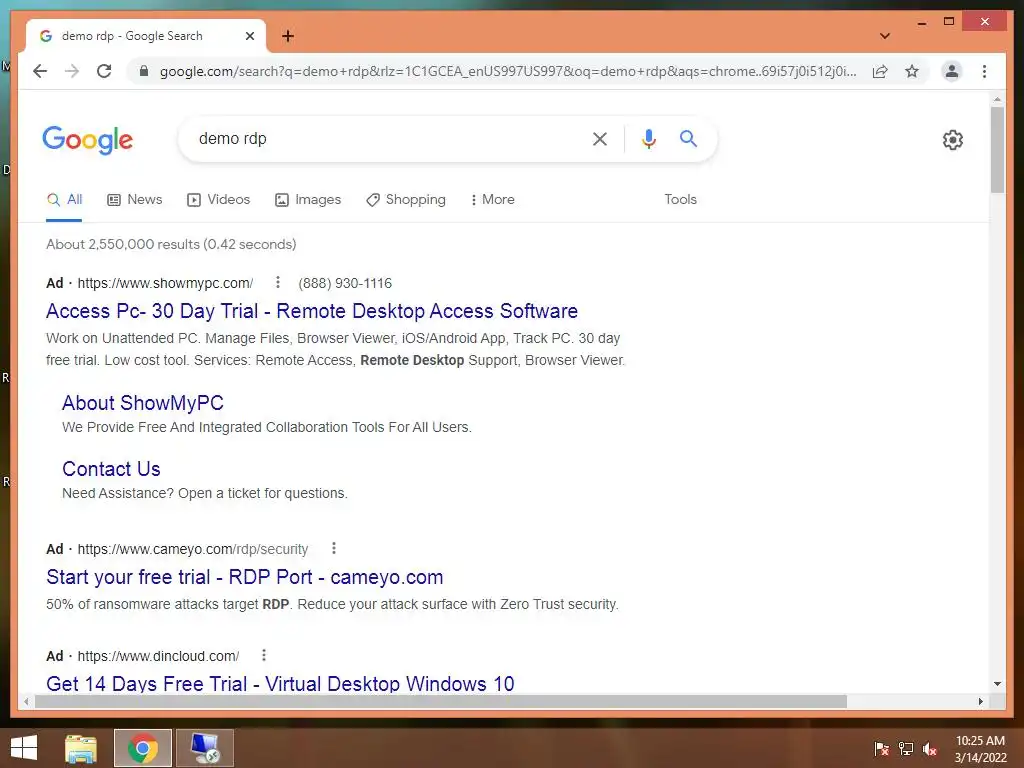Switch to the Images tab

[x=308, y=200]
